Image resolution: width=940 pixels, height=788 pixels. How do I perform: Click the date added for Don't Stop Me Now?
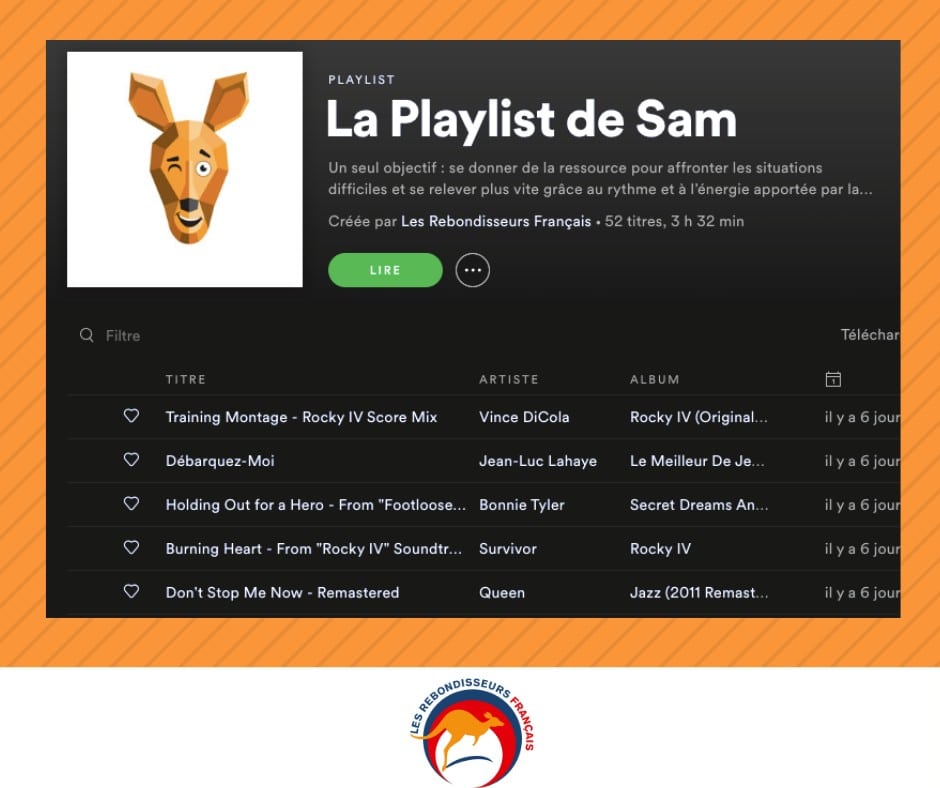[862, 592]
